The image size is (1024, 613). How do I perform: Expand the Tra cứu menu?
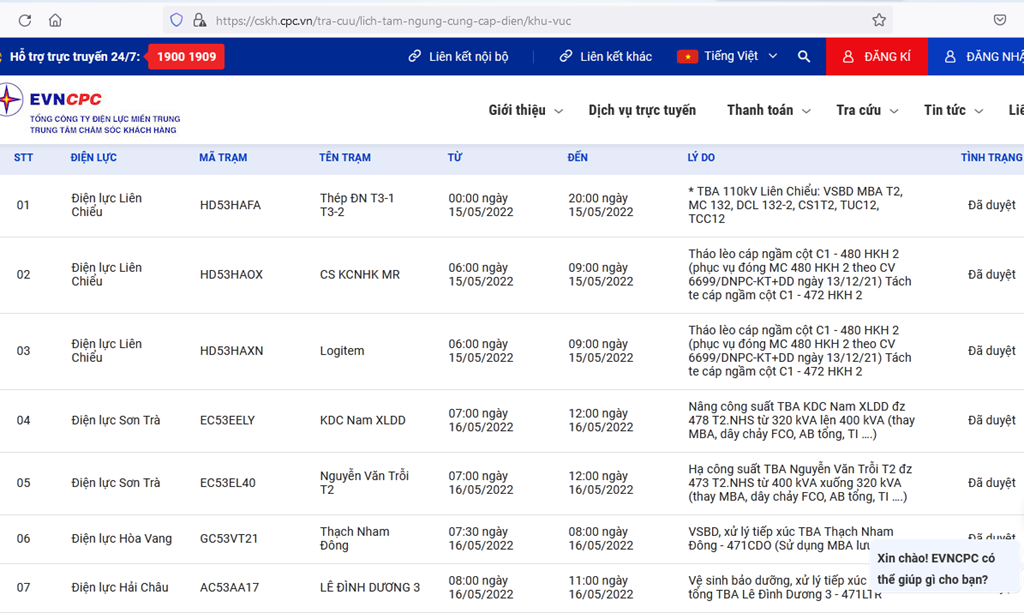point(867,110)
